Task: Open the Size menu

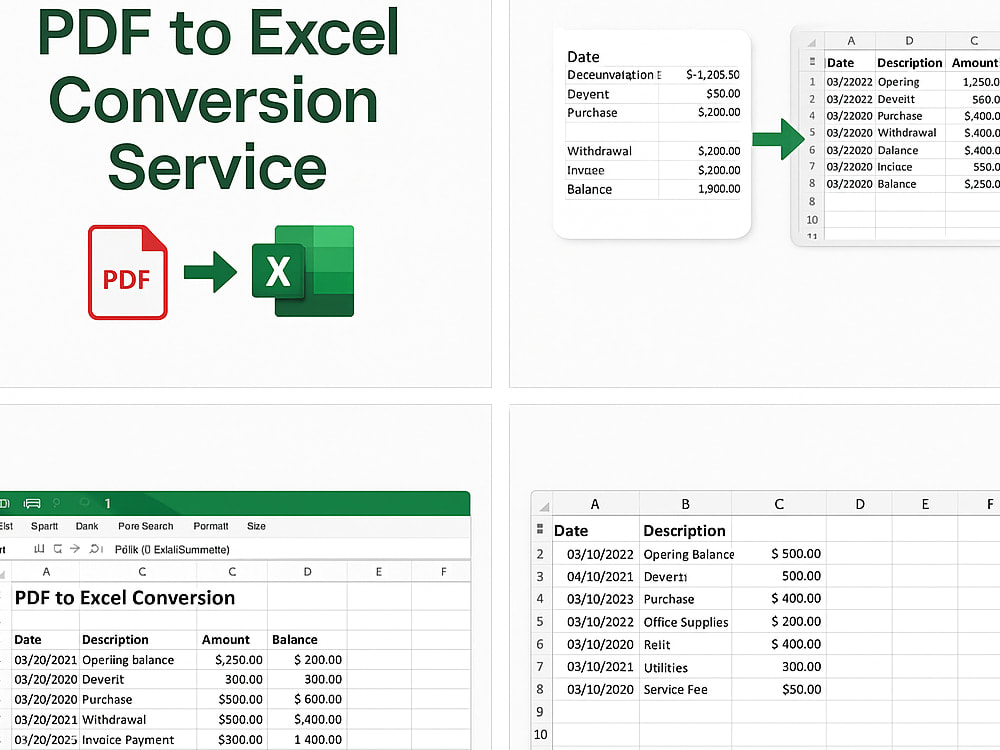Action: click(x=256, y=526)
